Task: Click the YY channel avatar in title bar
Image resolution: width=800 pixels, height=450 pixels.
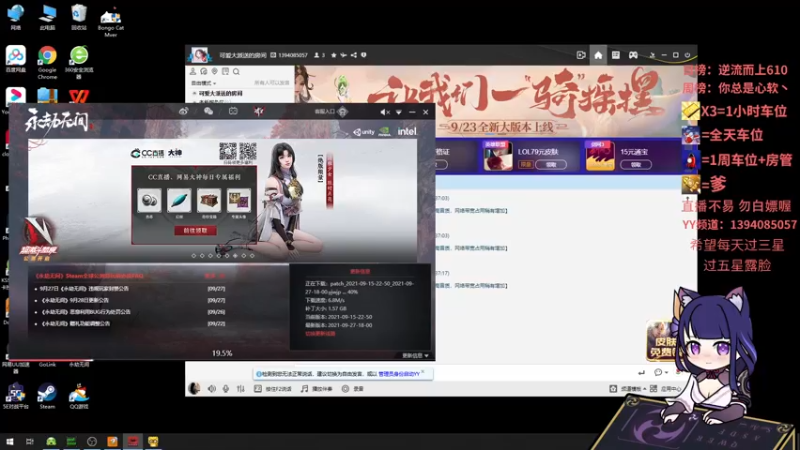Action: (199, 55)
